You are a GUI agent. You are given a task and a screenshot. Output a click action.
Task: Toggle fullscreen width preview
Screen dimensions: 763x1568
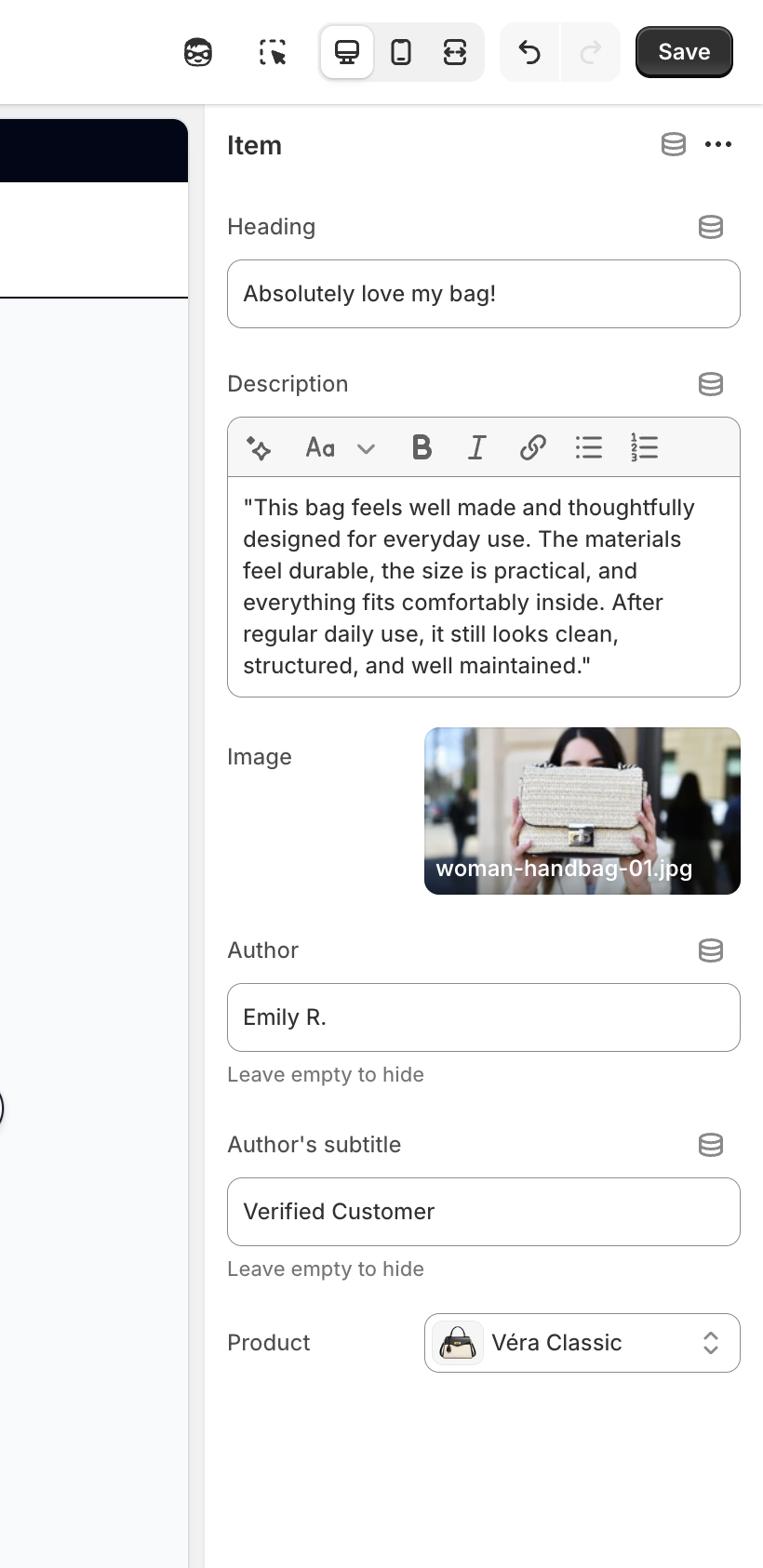click(455, 52)
